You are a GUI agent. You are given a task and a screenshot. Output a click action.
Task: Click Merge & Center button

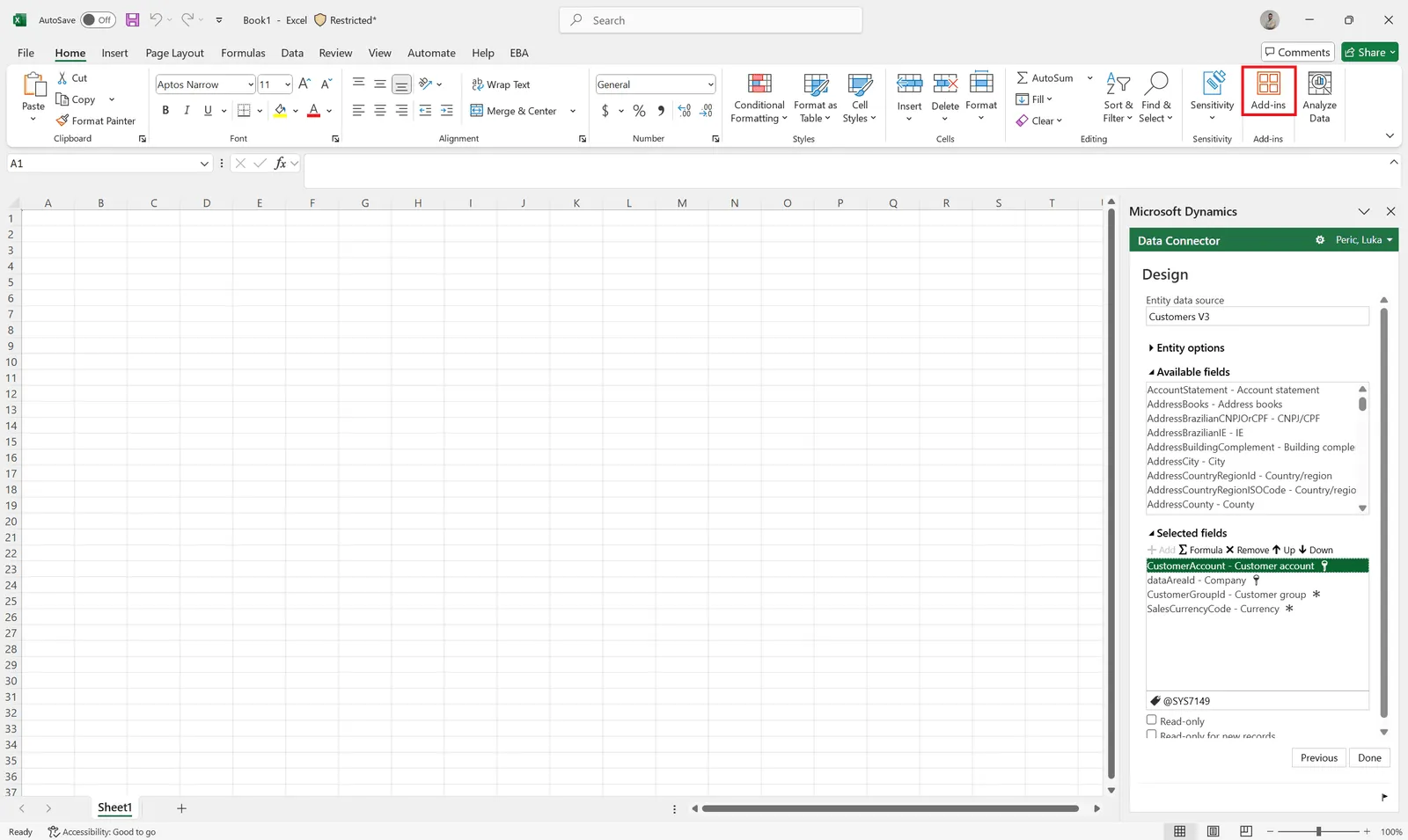[x=514, y=111]
